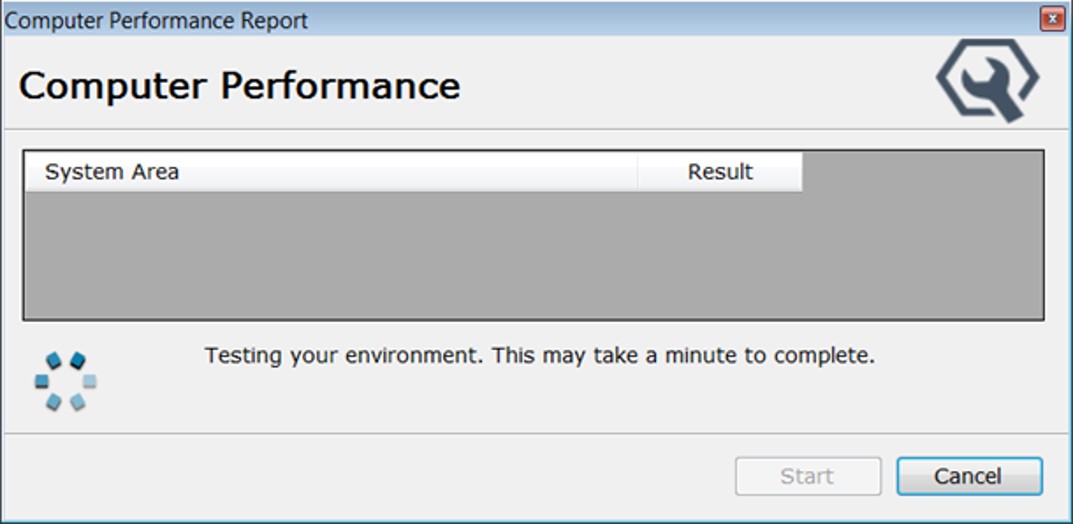Click inside the empty gray results list

(532, 255)
